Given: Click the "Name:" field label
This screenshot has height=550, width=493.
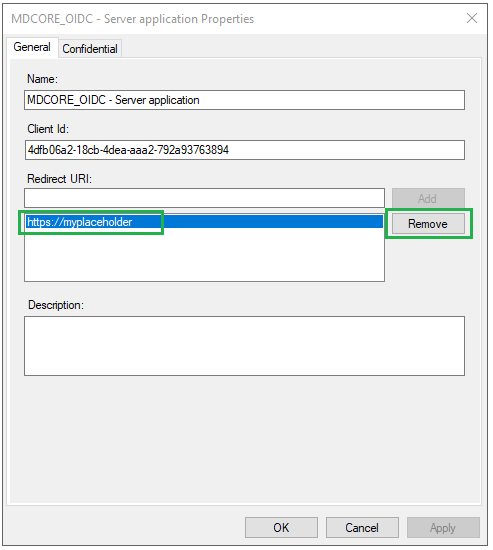Looking at the screenshot, I should click(42, 79).
